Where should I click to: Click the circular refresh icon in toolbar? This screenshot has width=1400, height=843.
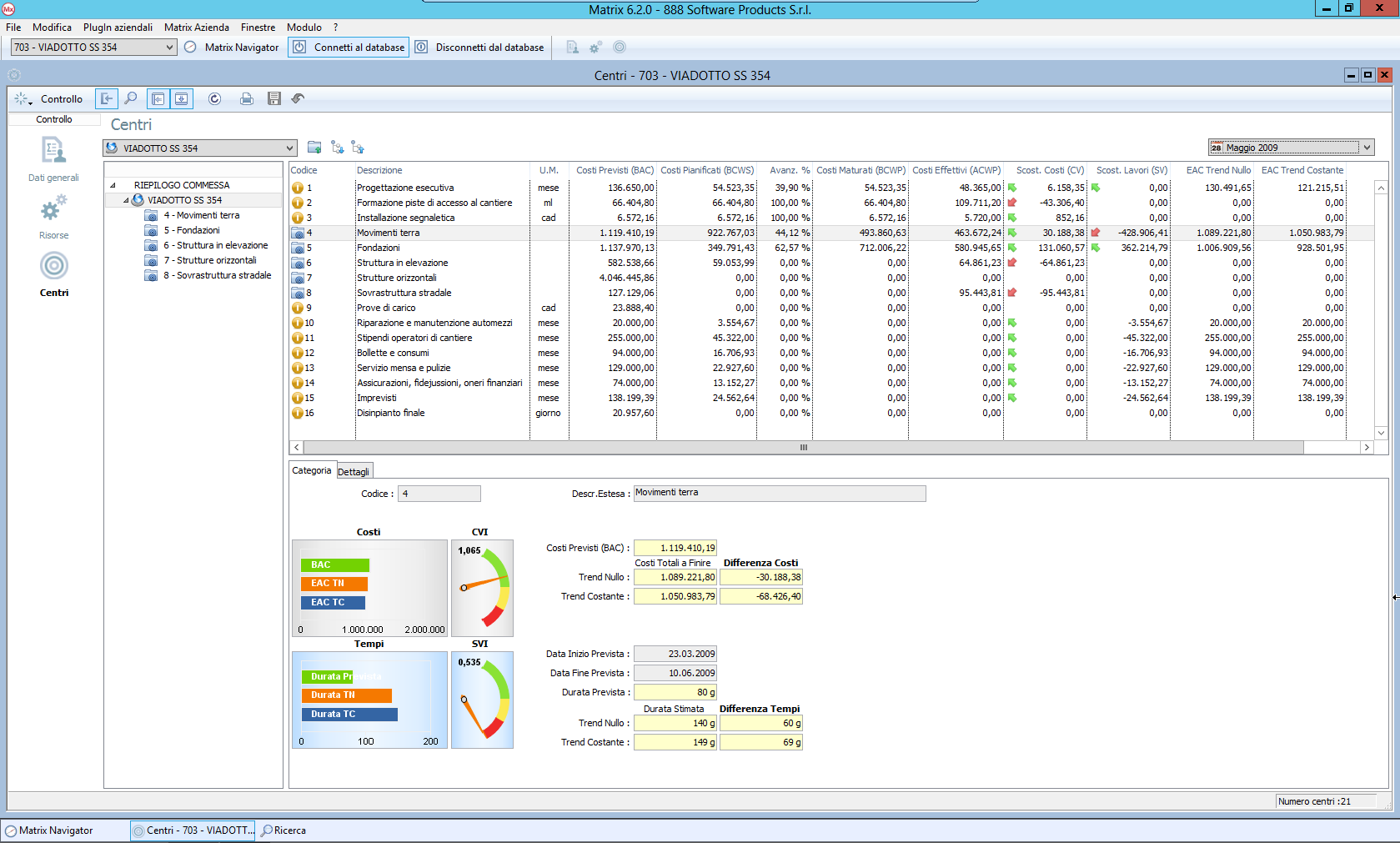[x=214, y=98]
